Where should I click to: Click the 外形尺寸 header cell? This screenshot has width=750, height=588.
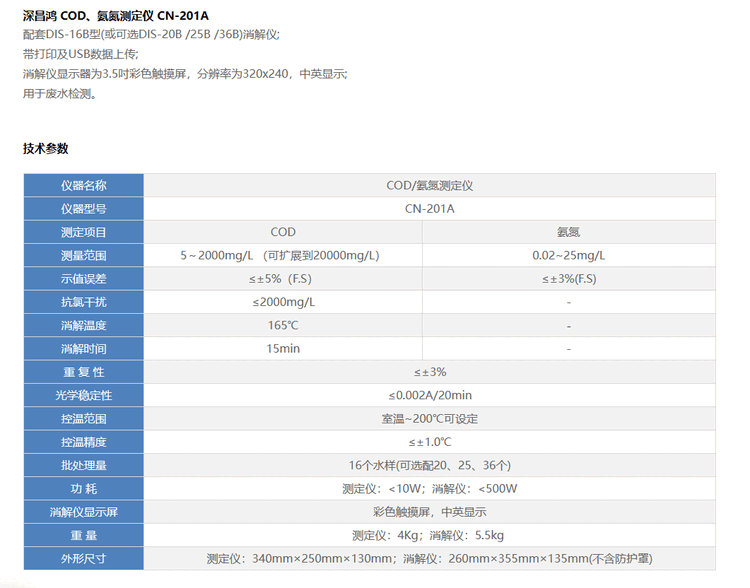tap(84, 558)
